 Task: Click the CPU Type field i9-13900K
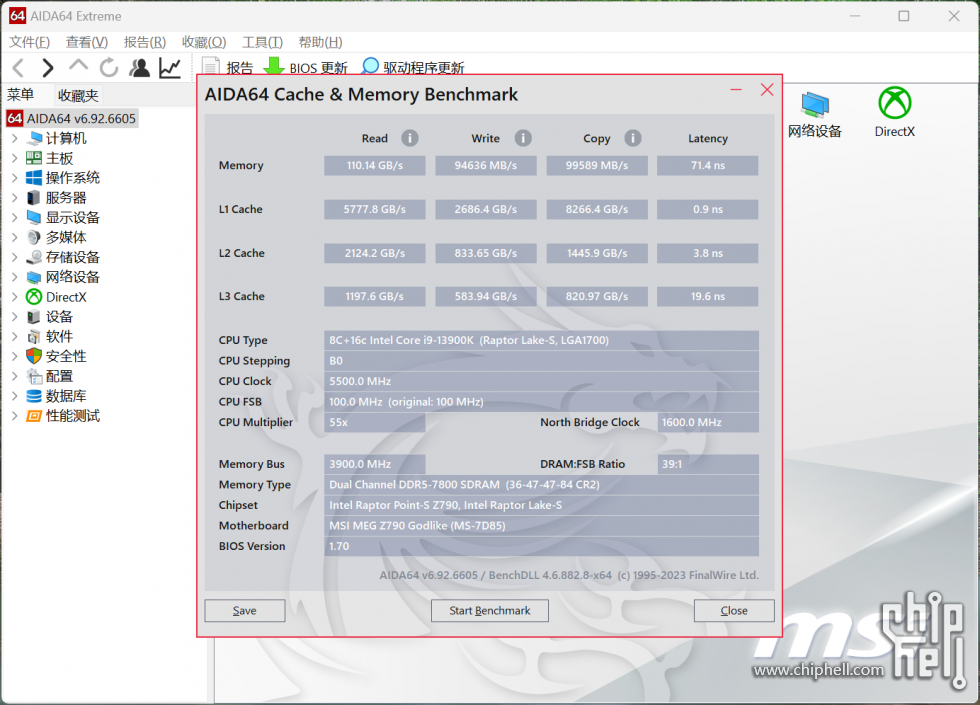coord(541,340)
